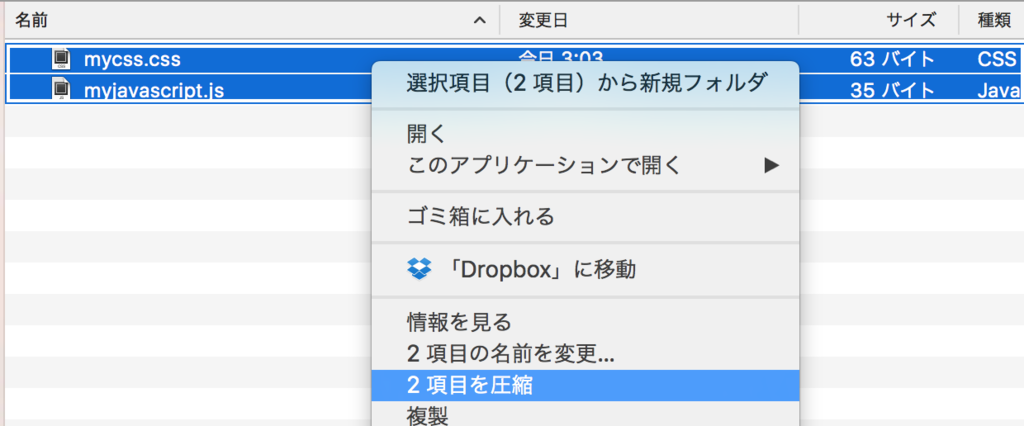Click the mycss.css file icon

pyautogui.click(x=62, y=59)
